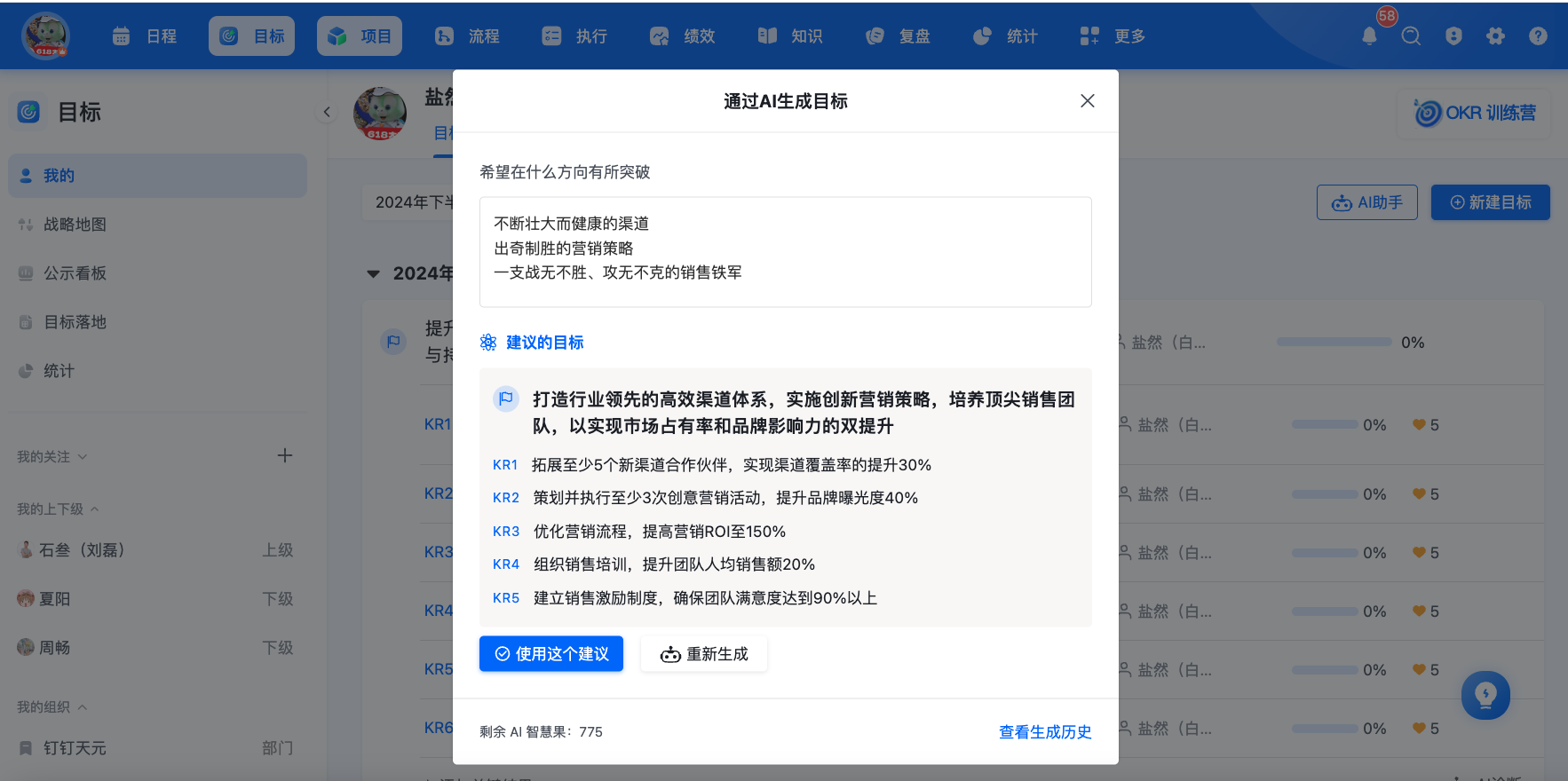Go to 流程 workflow section
The image size is (1568, 781).
pyautogui.click(x=467, y=36)
